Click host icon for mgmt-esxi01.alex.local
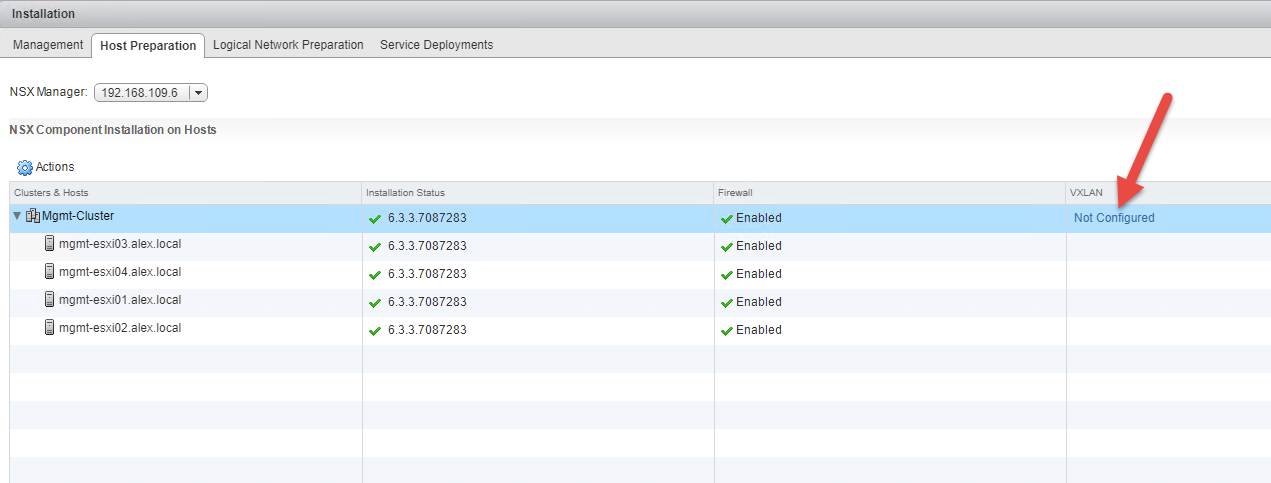 (50, 300)
